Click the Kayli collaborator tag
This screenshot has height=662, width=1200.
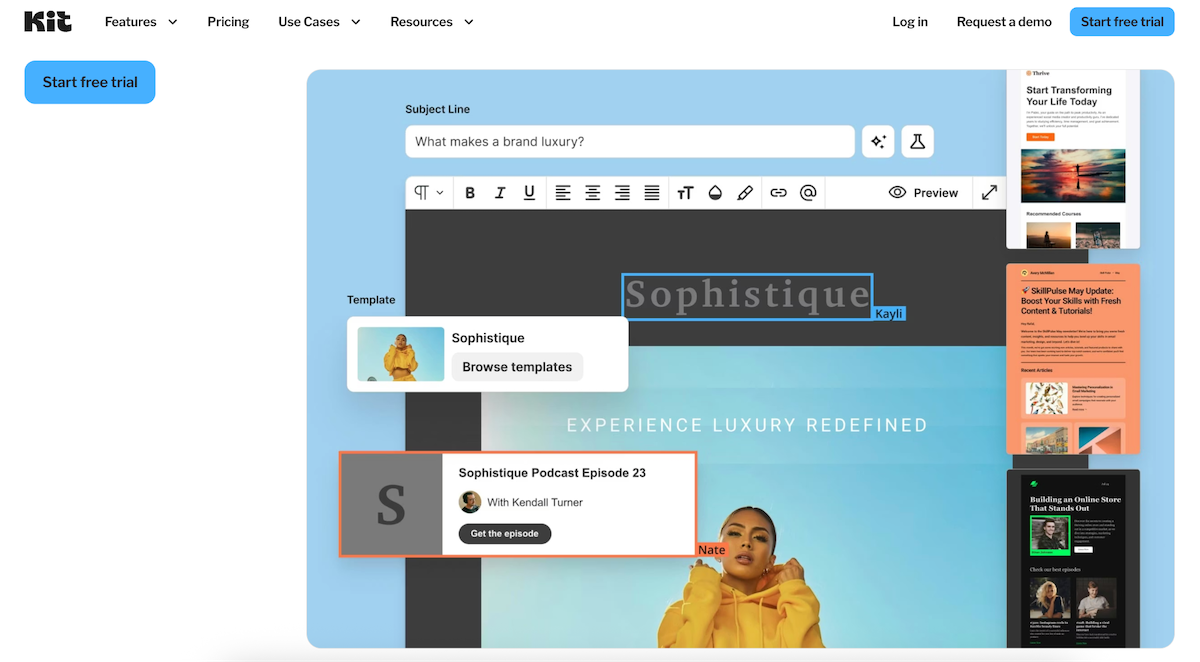889,314
